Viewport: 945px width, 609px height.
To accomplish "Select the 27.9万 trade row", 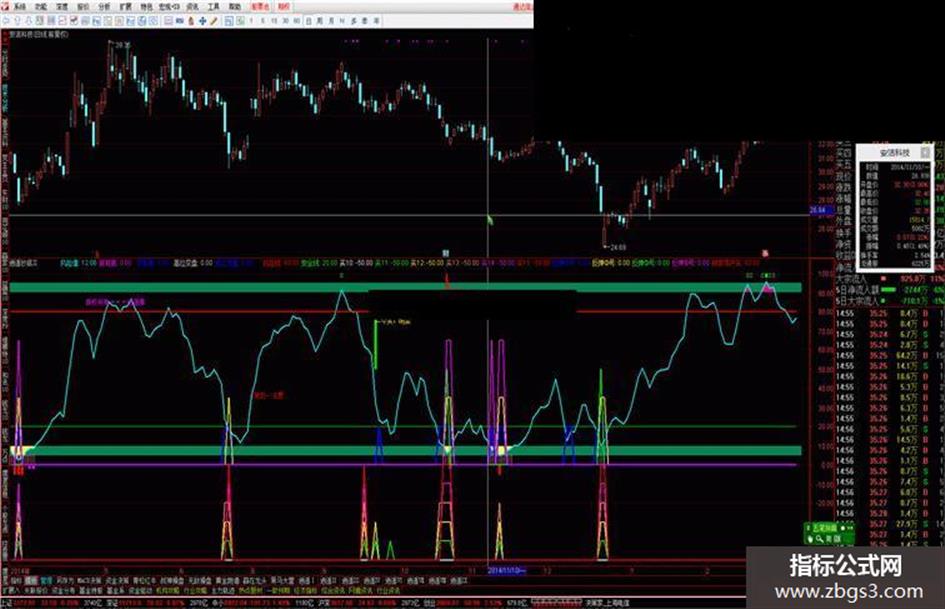I will click(890, 524).
